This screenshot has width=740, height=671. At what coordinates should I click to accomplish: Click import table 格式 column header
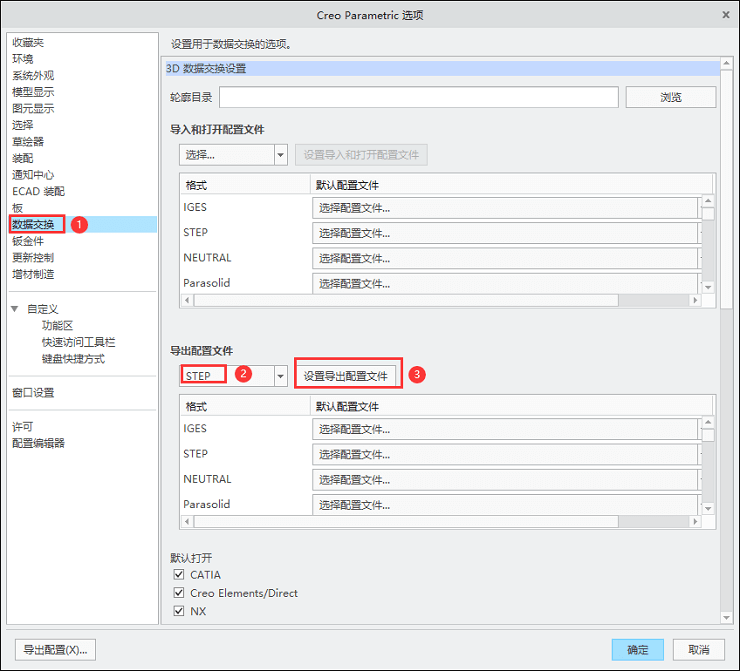245,185
